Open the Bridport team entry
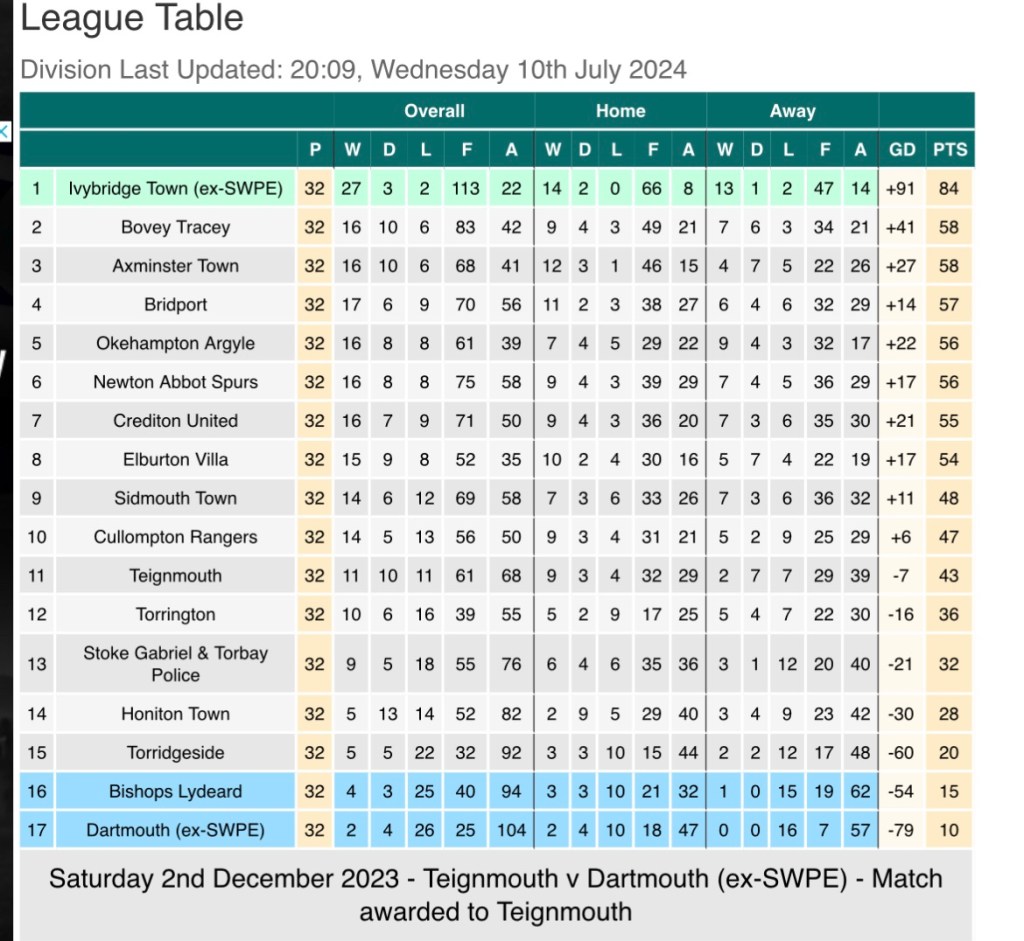The width and height of the screenshot is (1024, 941). point(175,304)
